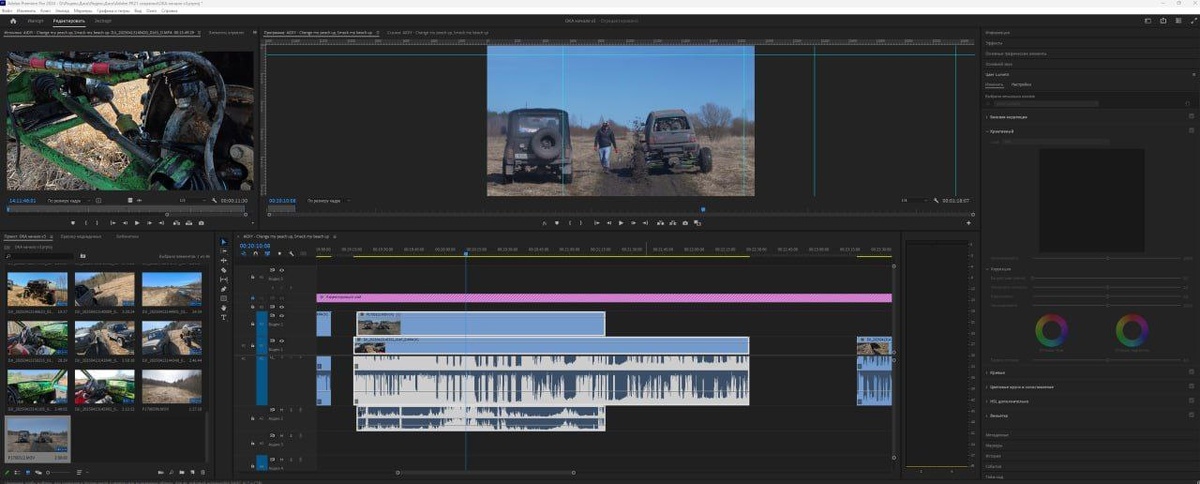Select the Type (T) tool
This screenshot has width=1200, height=484.
coord(224,317)
